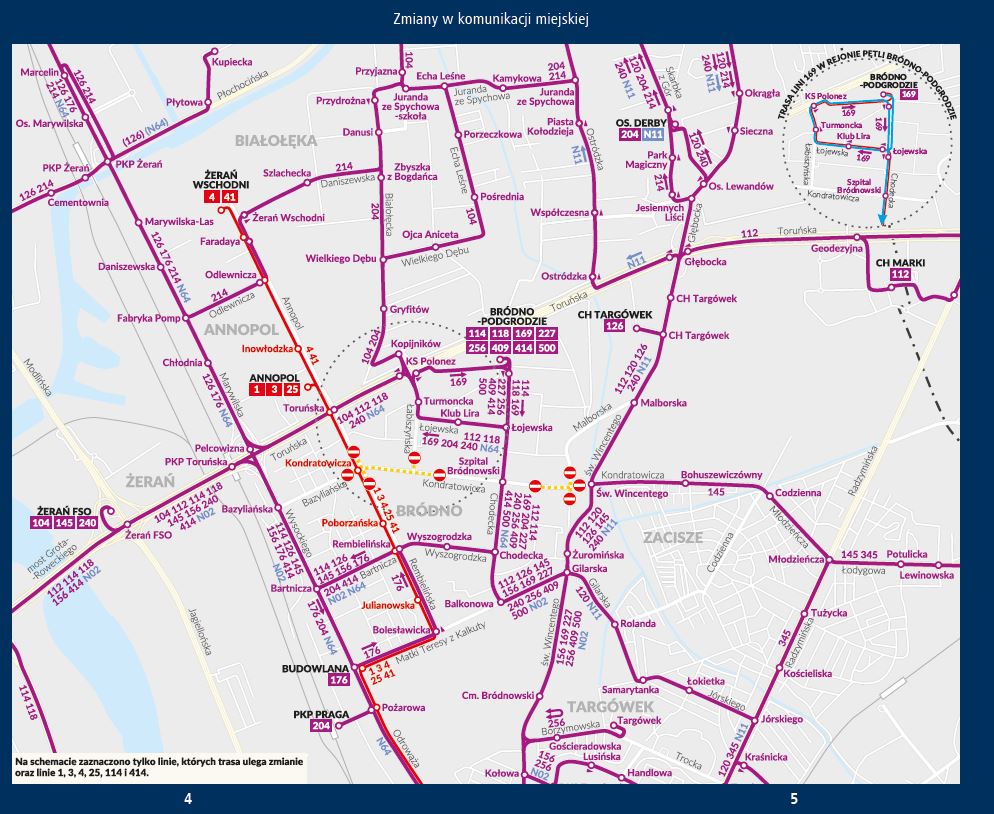Click the 176 badge at Budowlana
This screenshot has height=814, width=994.
pyautogui.click(x=338, y=681)
